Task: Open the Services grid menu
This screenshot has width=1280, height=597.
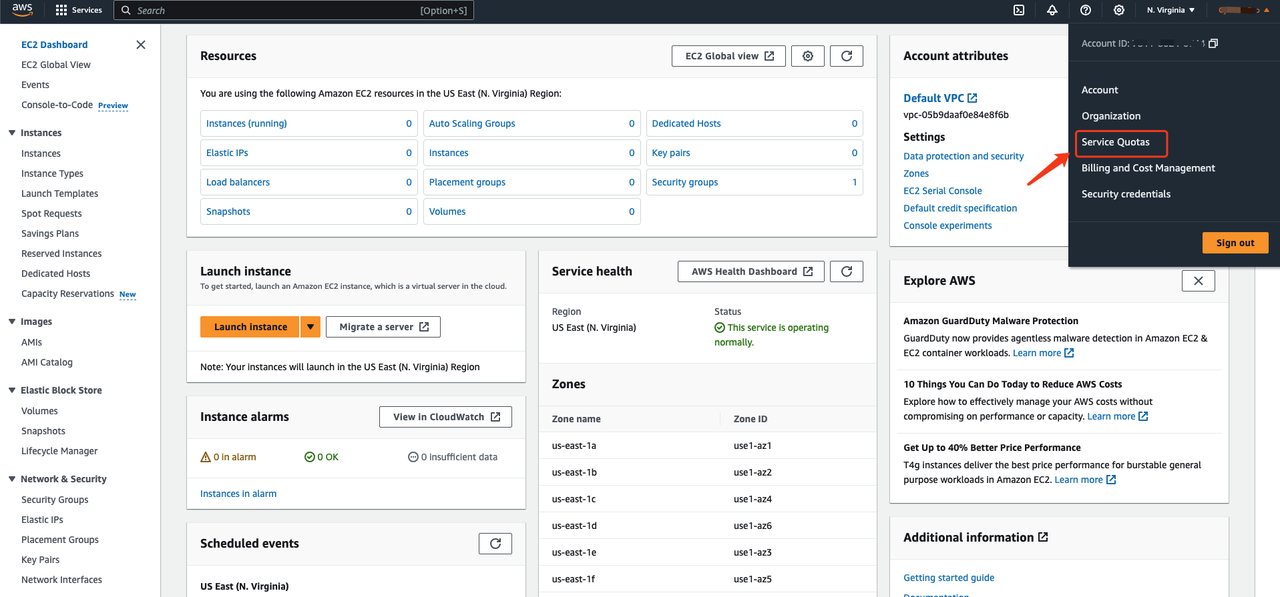Action: click(79, 10)
